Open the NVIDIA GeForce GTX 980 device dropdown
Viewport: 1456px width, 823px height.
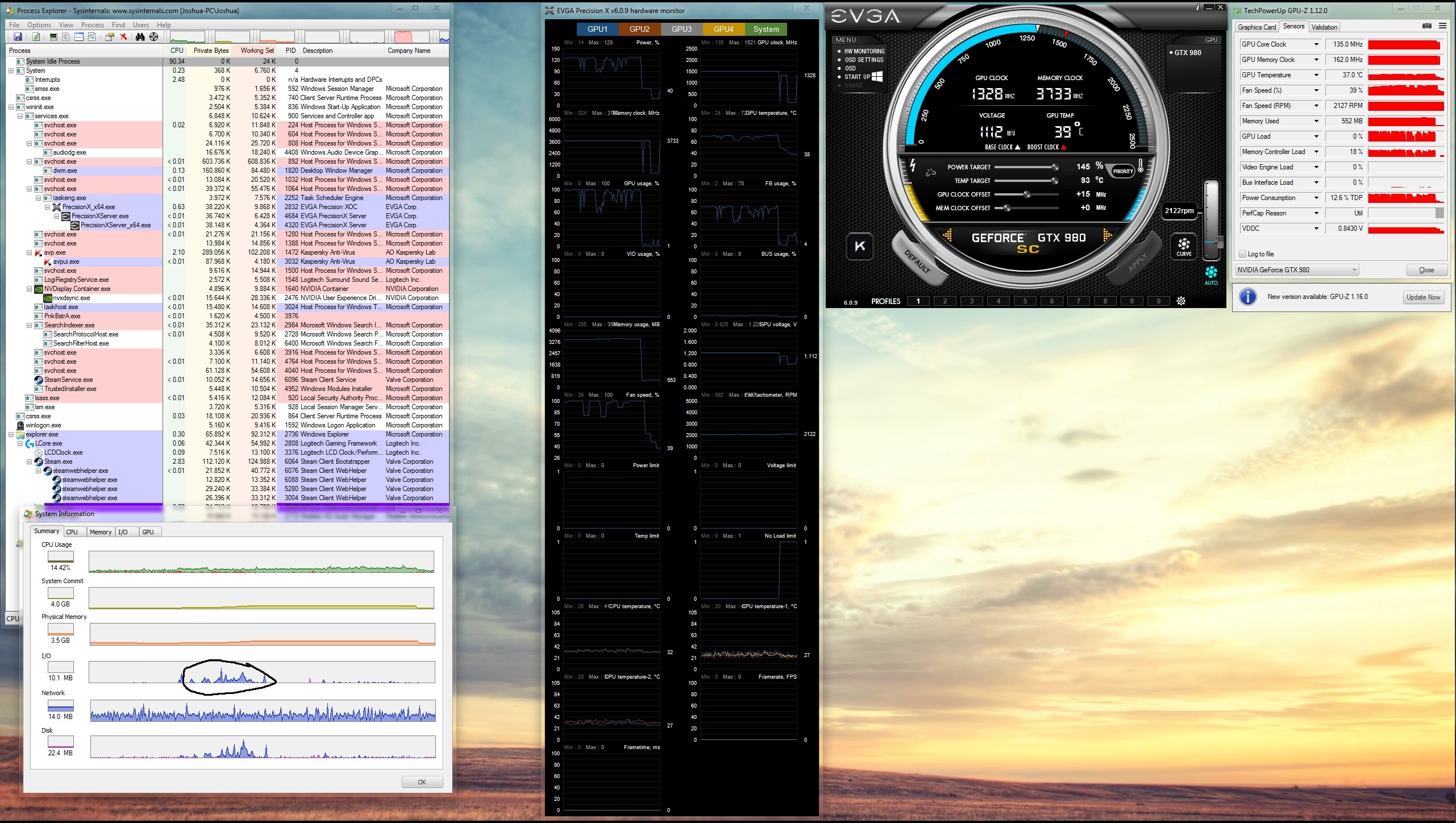[x=1297, y=270]
